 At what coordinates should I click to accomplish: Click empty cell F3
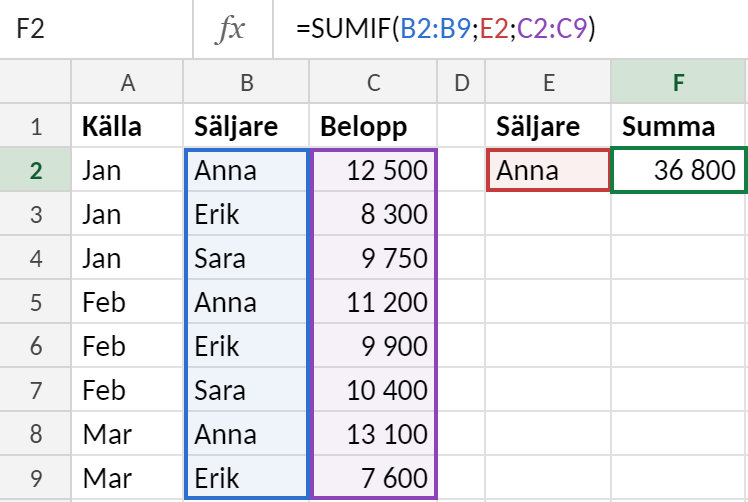[x=678, y=214]
